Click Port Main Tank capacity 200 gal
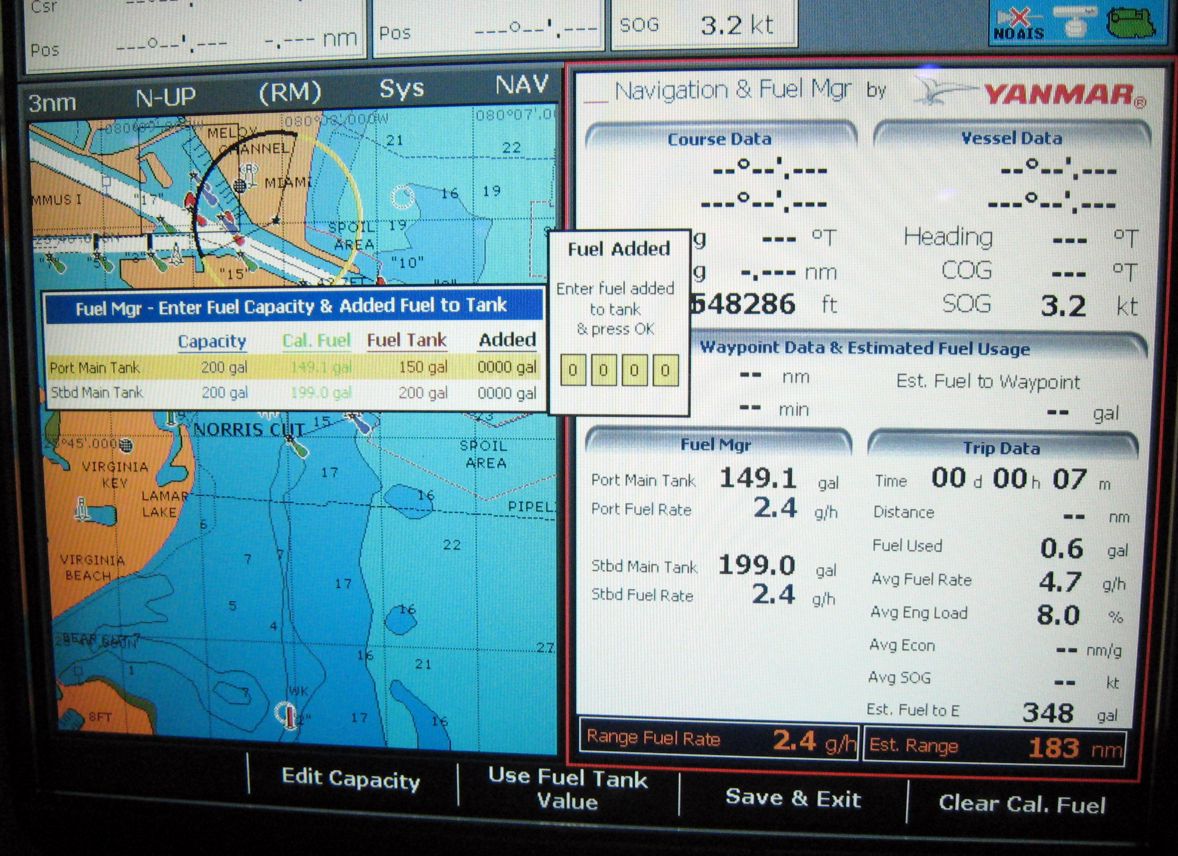Image resolution: width=1178 pixels, height=856 pixels. pyautogui.click(x=224, y=368)
